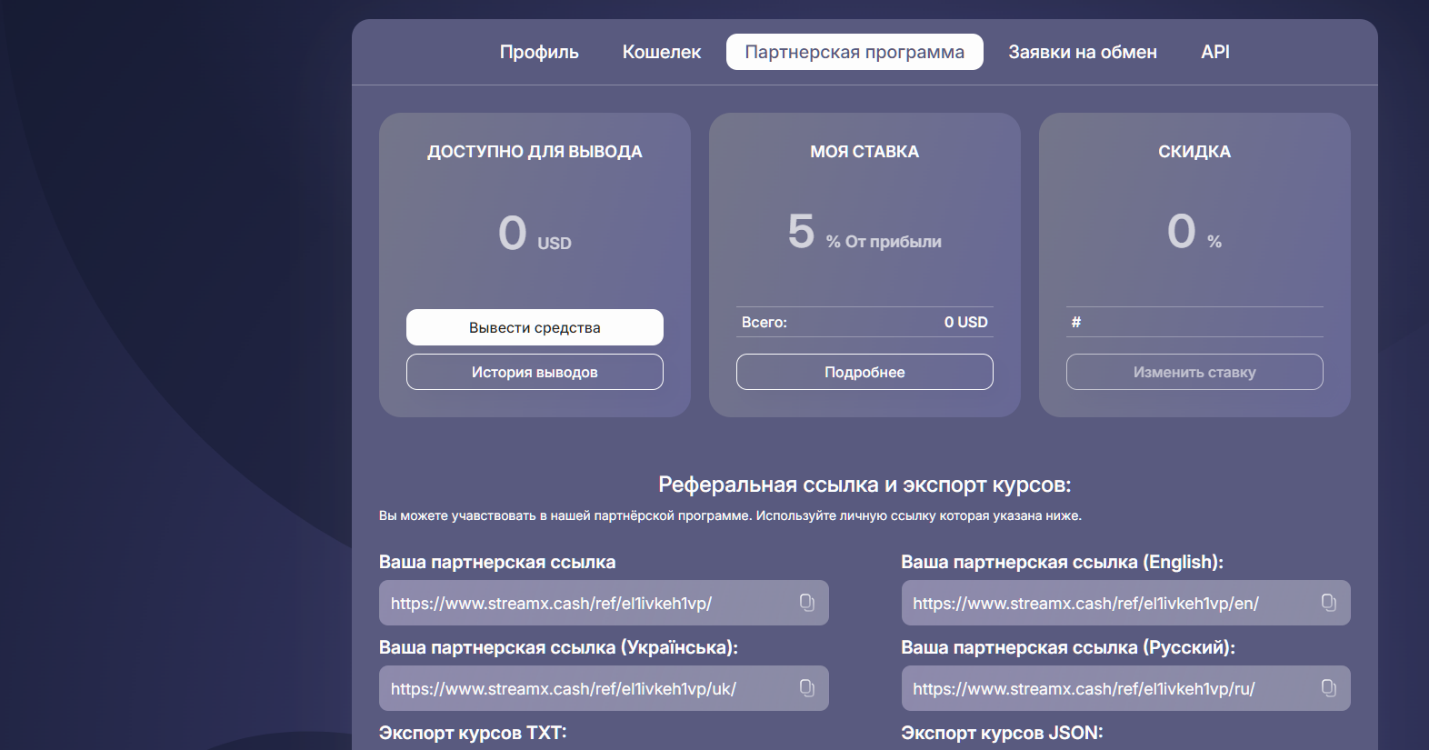Click the Всего: 0 USD total row
Screen dimensions: 1429x750
click(x=864, y=321)
